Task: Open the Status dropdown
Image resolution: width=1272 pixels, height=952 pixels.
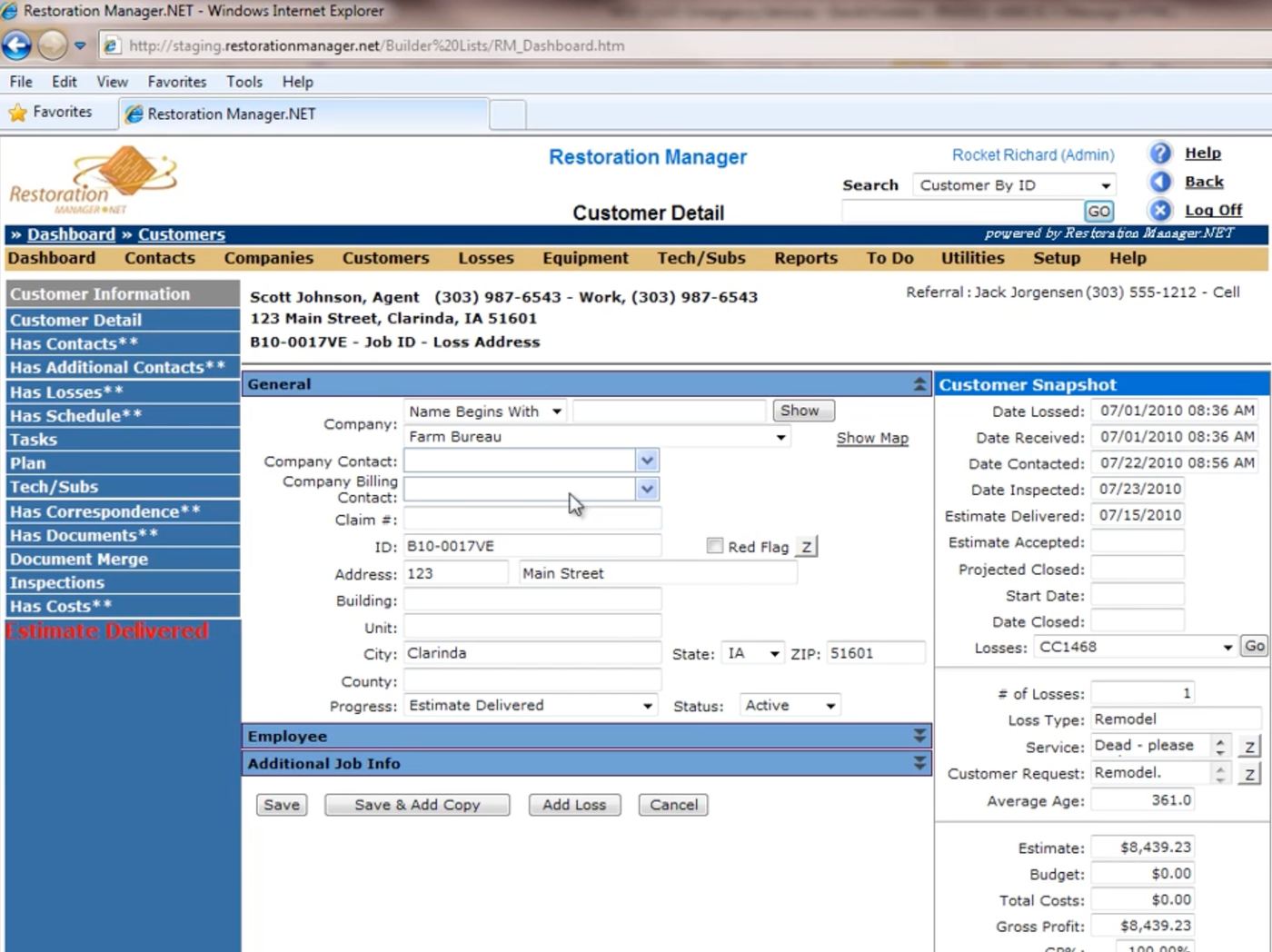Action: (790, 706)
